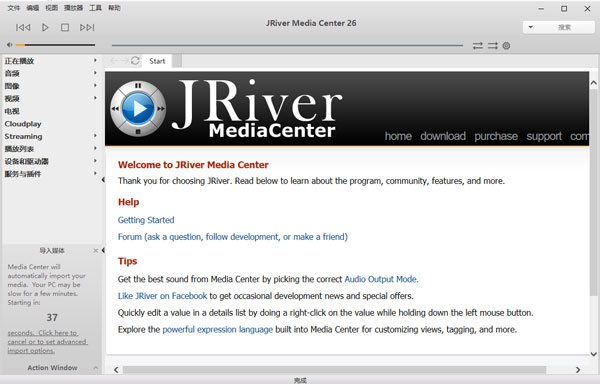Stop playback with square Stop button
Screen dimensions: 600x384
[65, 28]
